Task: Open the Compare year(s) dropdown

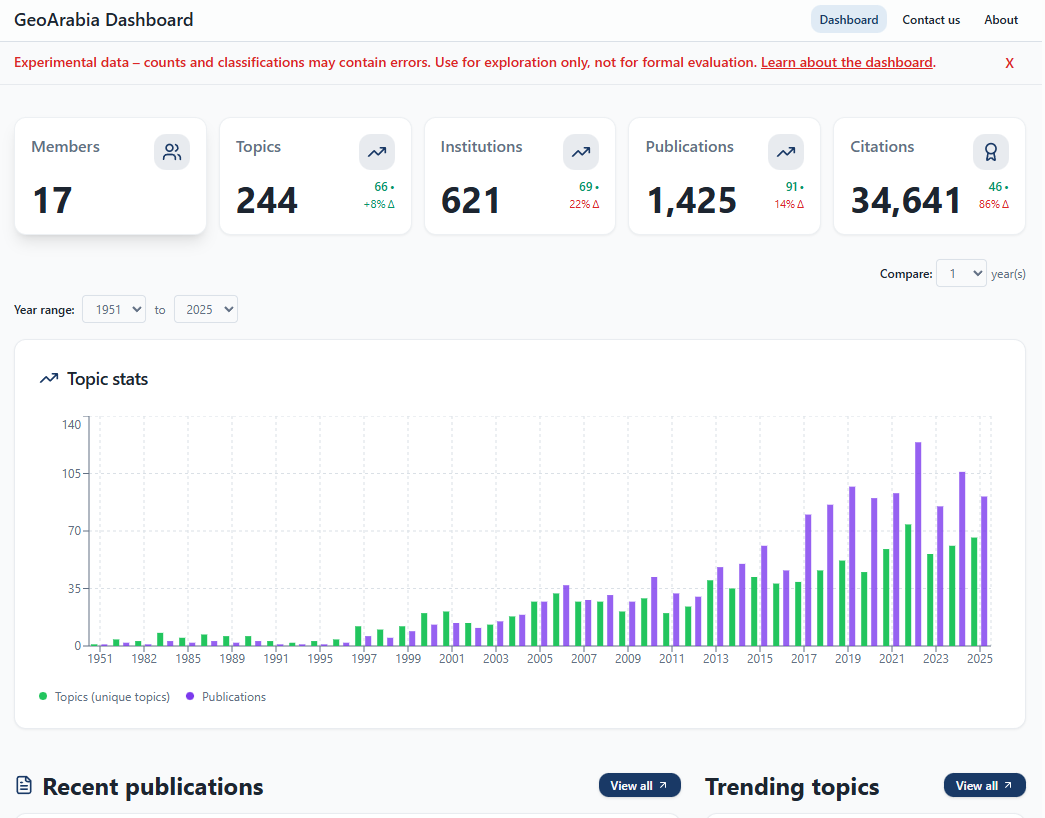Action: click(961, 273)
